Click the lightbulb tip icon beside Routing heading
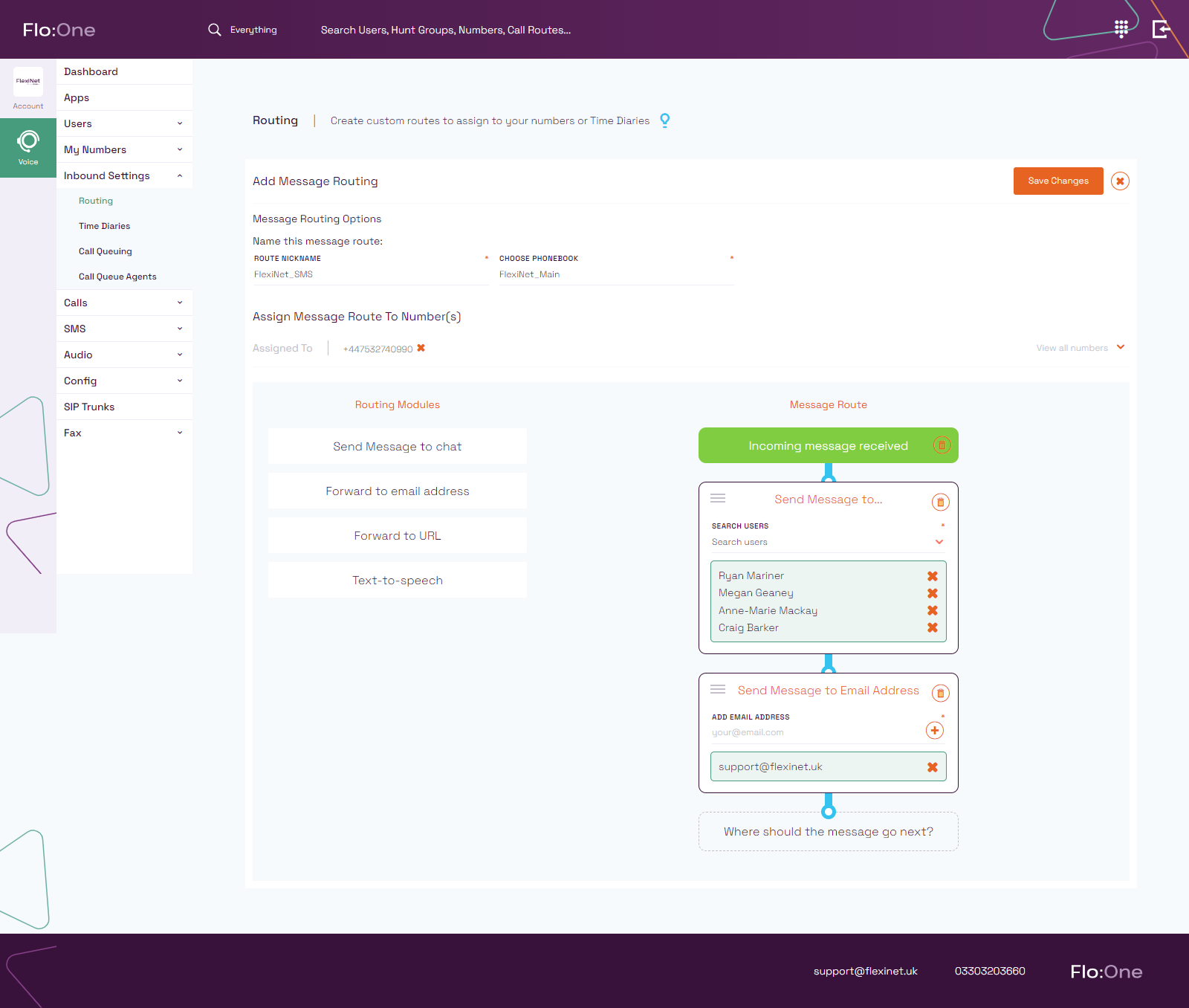 (x=665, y=120)
